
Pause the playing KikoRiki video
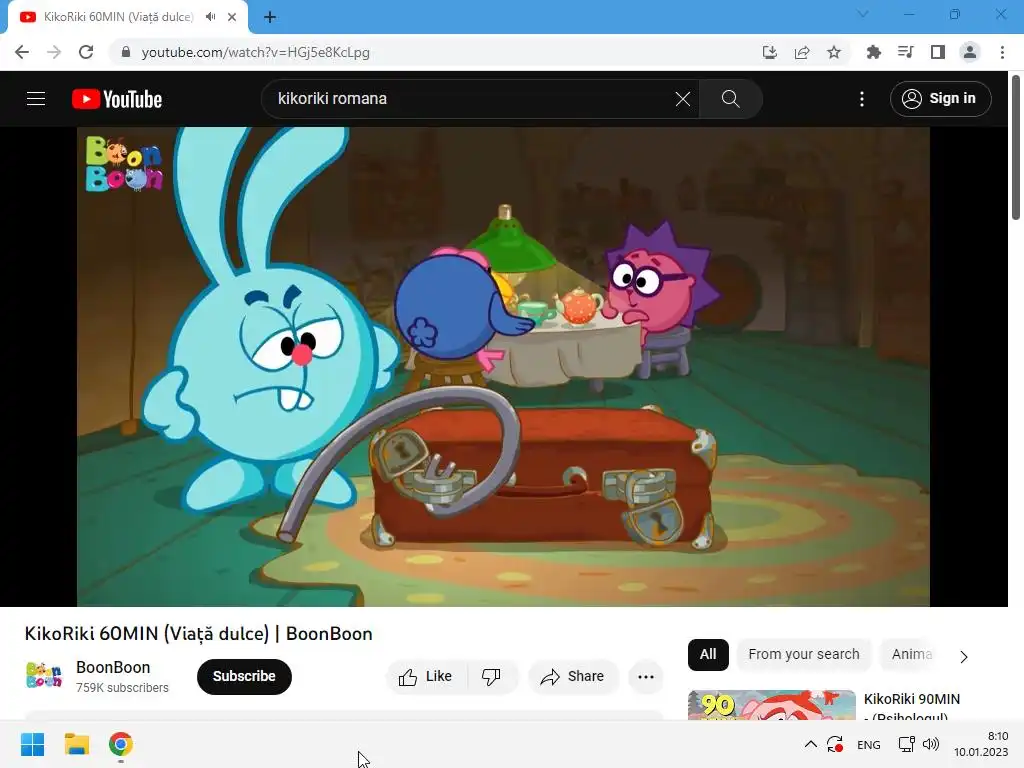[x=503, y=366]
